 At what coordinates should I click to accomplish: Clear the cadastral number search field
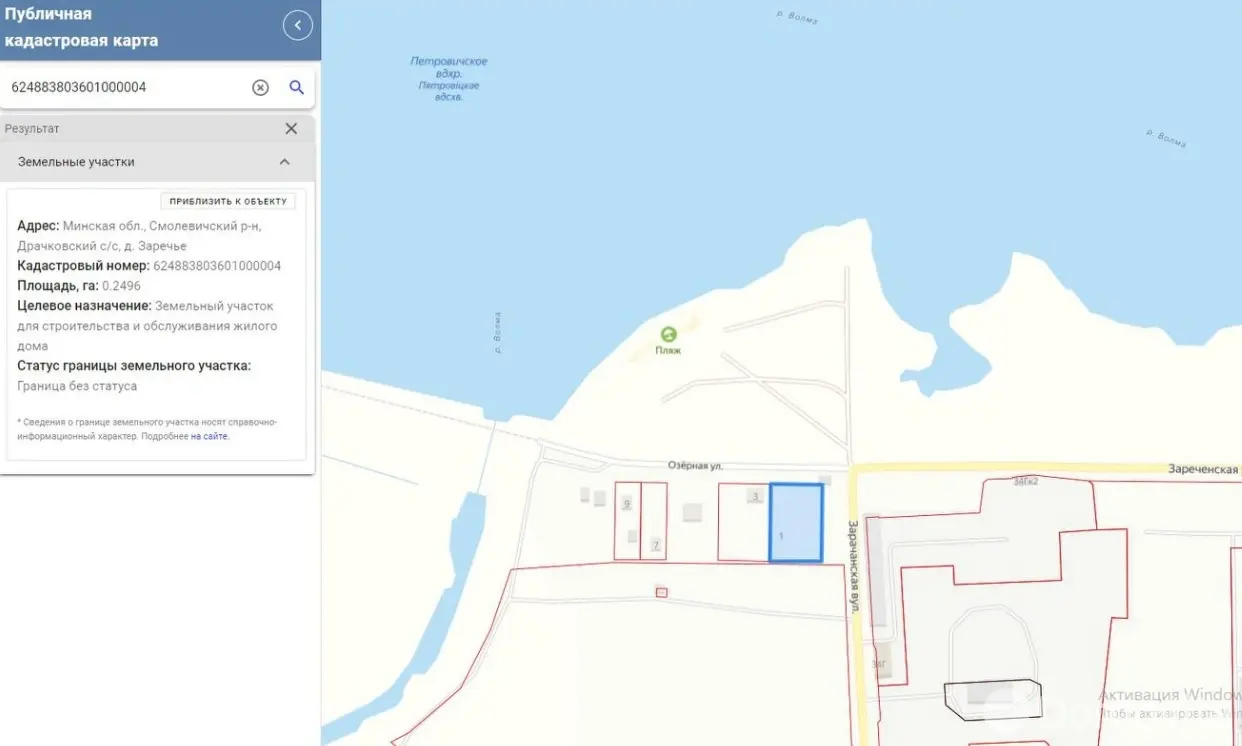260,87
